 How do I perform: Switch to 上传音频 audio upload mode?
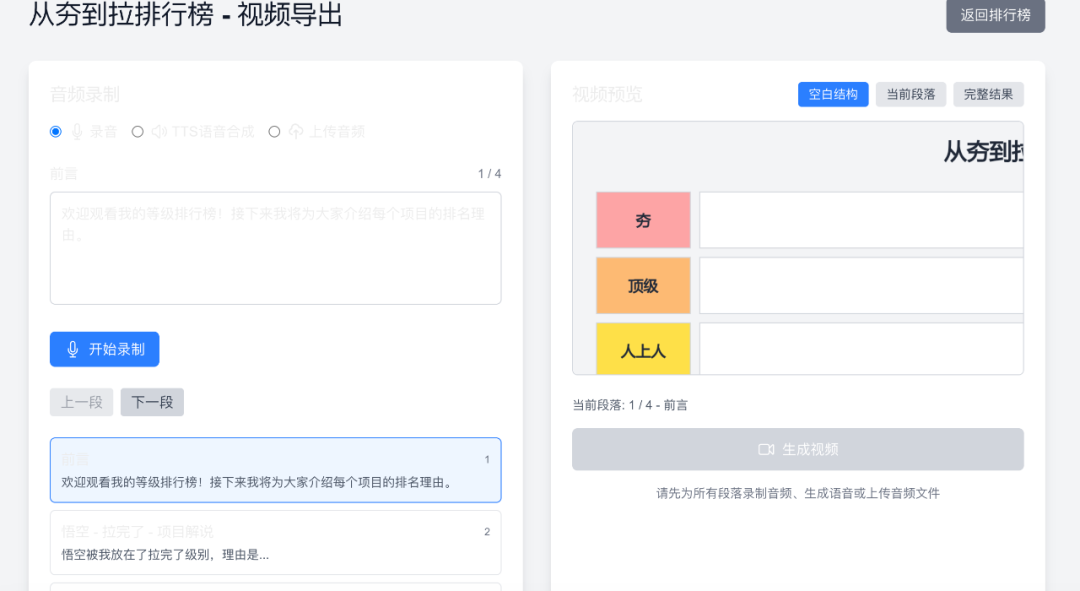273,131
